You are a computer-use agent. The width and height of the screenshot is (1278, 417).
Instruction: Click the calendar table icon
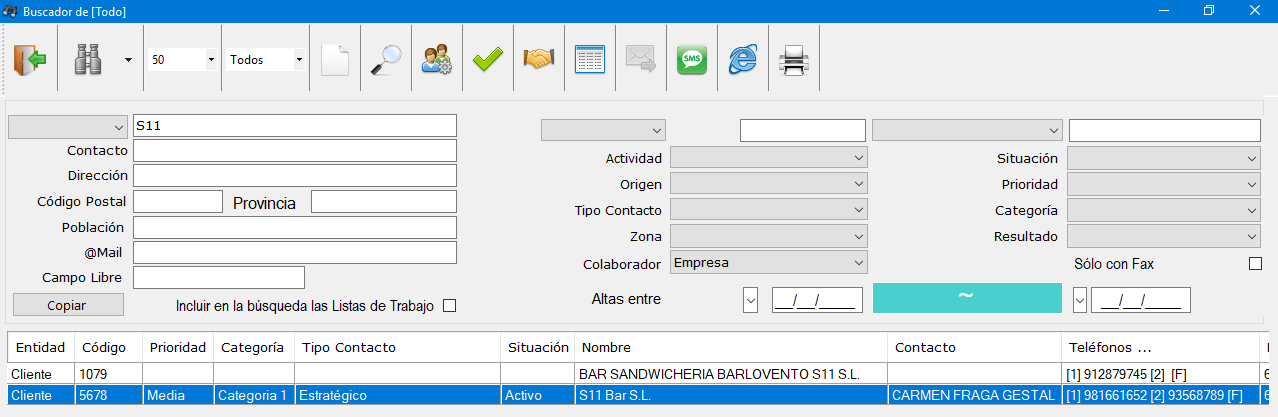pyautogui.click(x=590, y=60)
